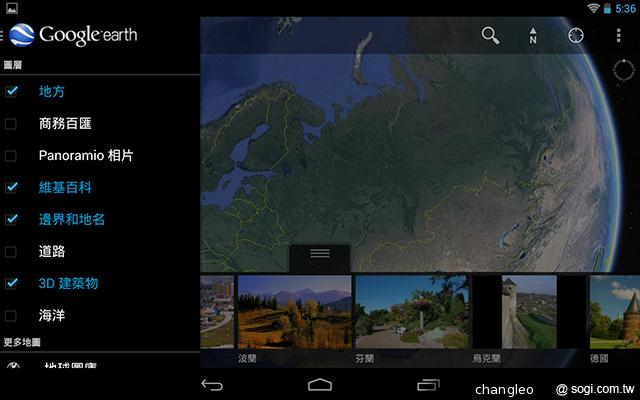This screenshot has height=400, width=640.
Task: Select the Panoramio 相片 label
Action: click(86, 155)
